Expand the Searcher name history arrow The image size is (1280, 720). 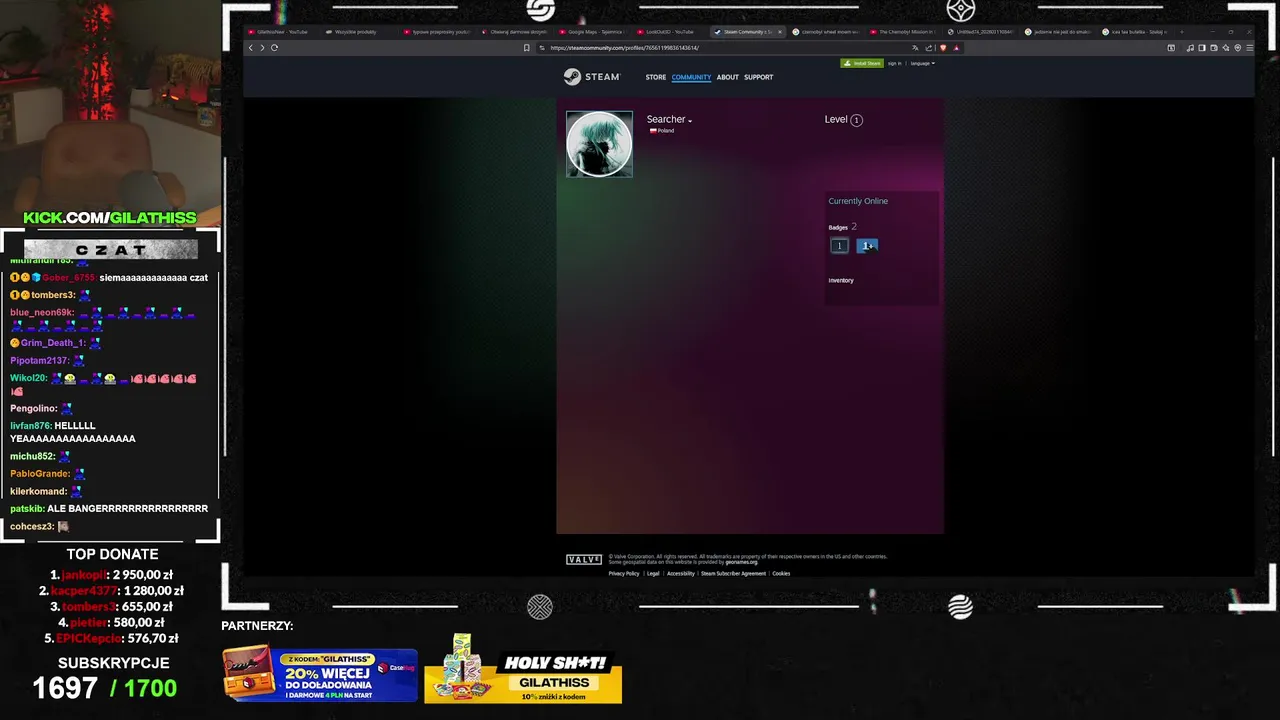[x=690, y=121]
